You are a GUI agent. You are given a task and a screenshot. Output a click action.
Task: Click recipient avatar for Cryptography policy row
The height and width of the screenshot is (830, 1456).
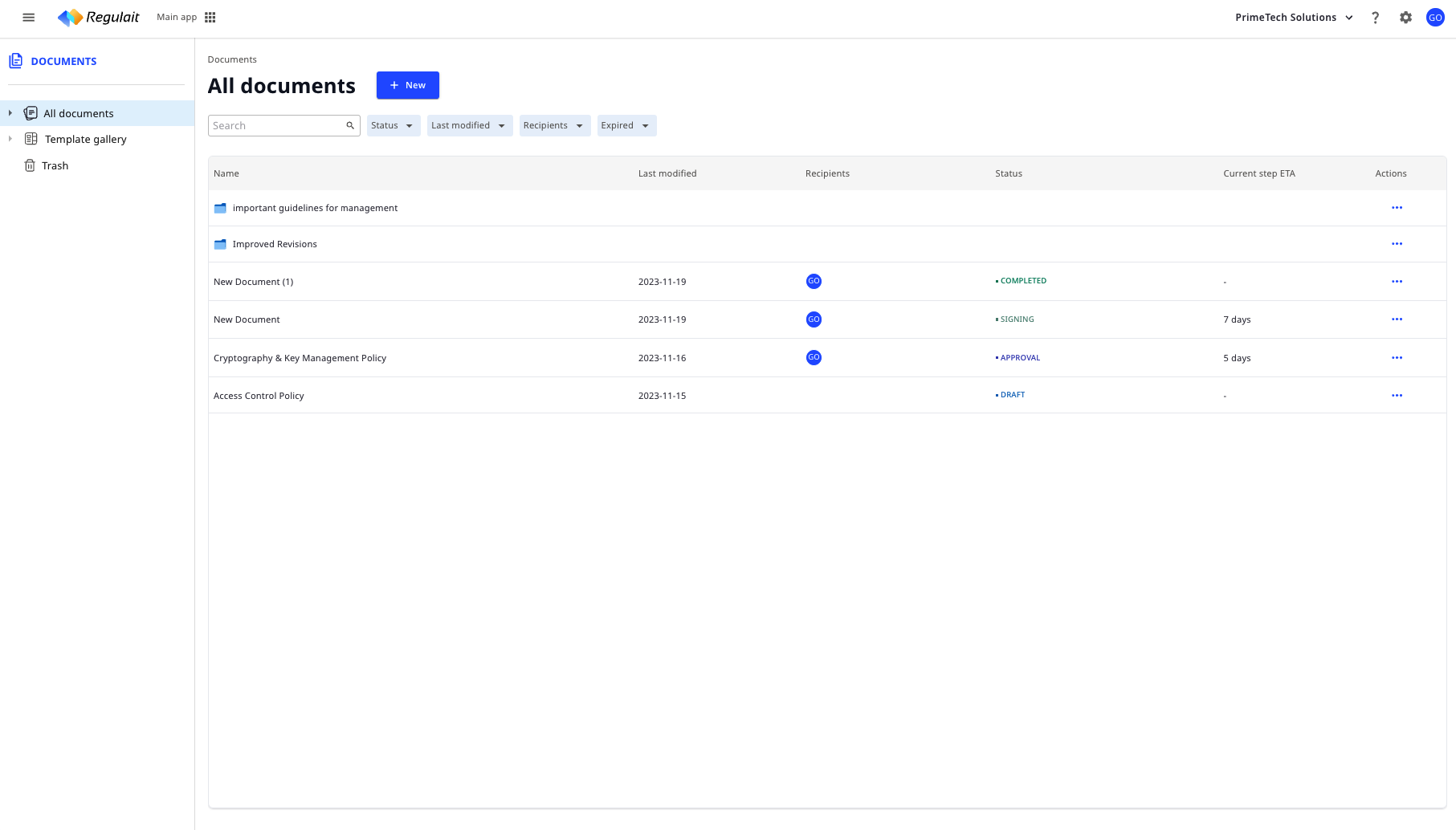tap(814, 358)
